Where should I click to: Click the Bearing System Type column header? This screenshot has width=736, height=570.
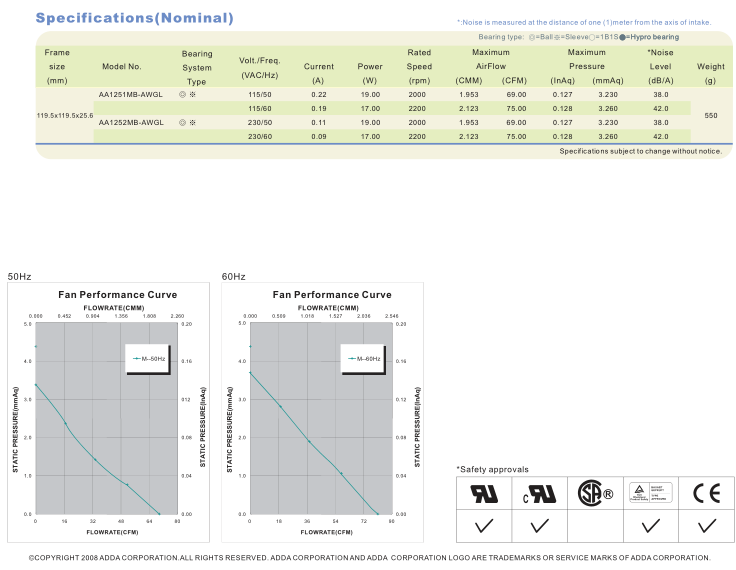pyautogui.click(x=197, y=68)
